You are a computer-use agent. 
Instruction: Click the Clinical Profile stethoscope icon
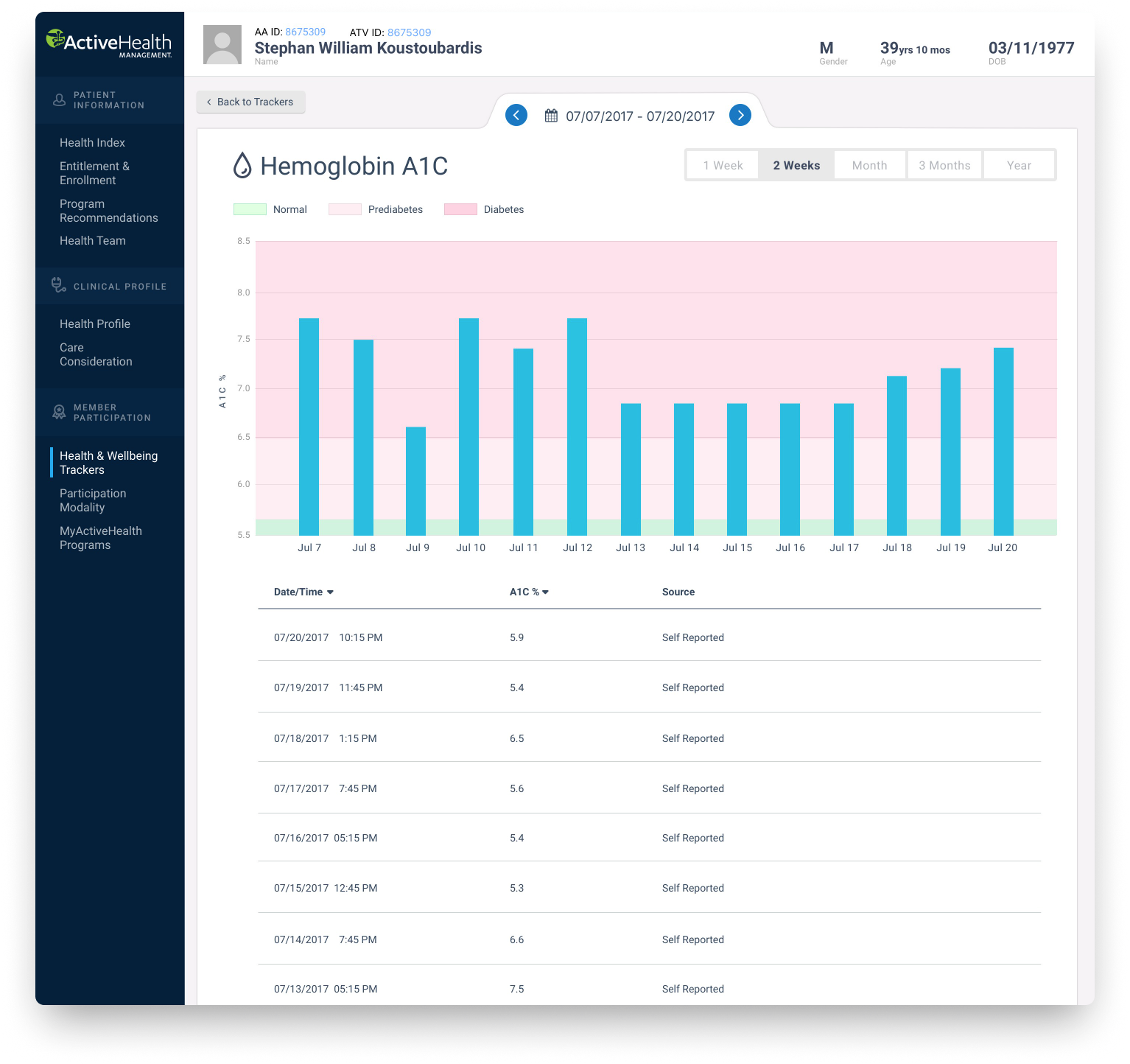[x=59, y=285]
